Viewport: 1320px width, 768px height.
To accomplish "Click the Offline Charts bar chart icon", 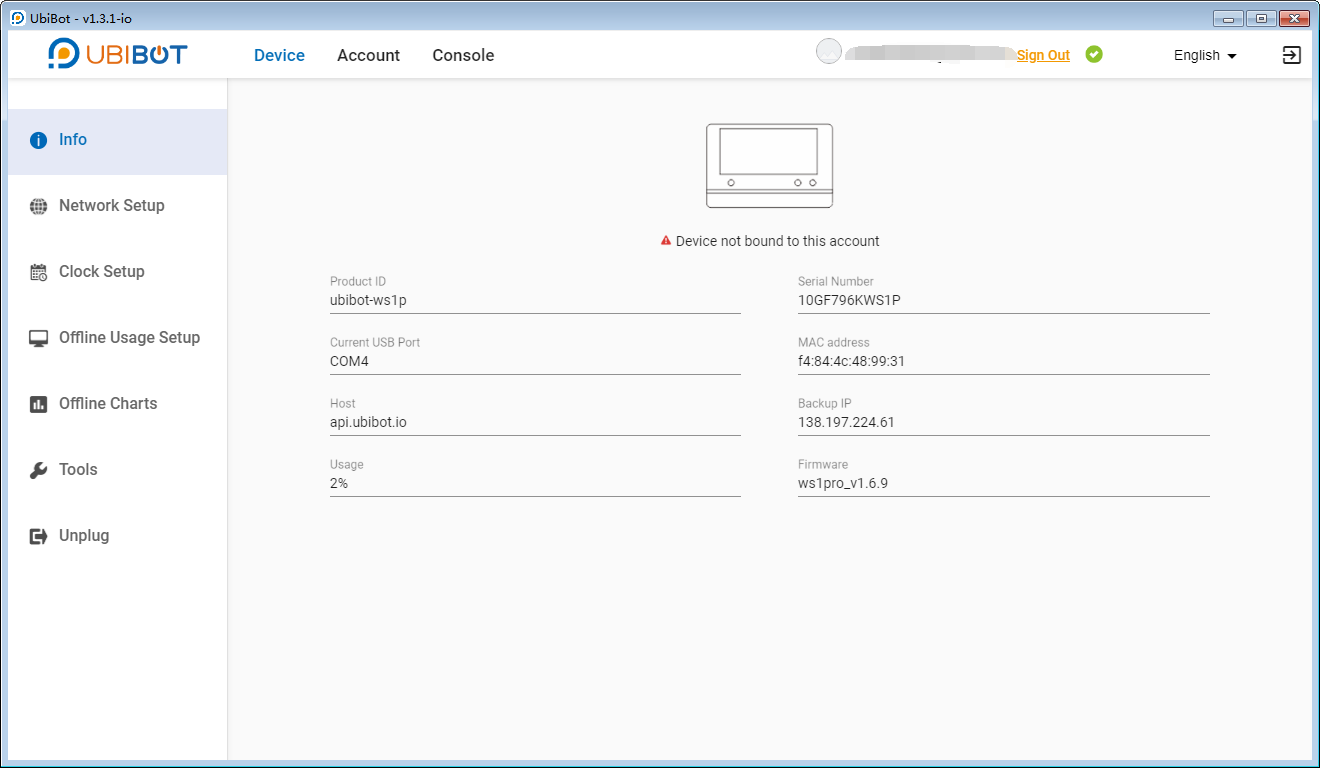I will click(38, 404).
